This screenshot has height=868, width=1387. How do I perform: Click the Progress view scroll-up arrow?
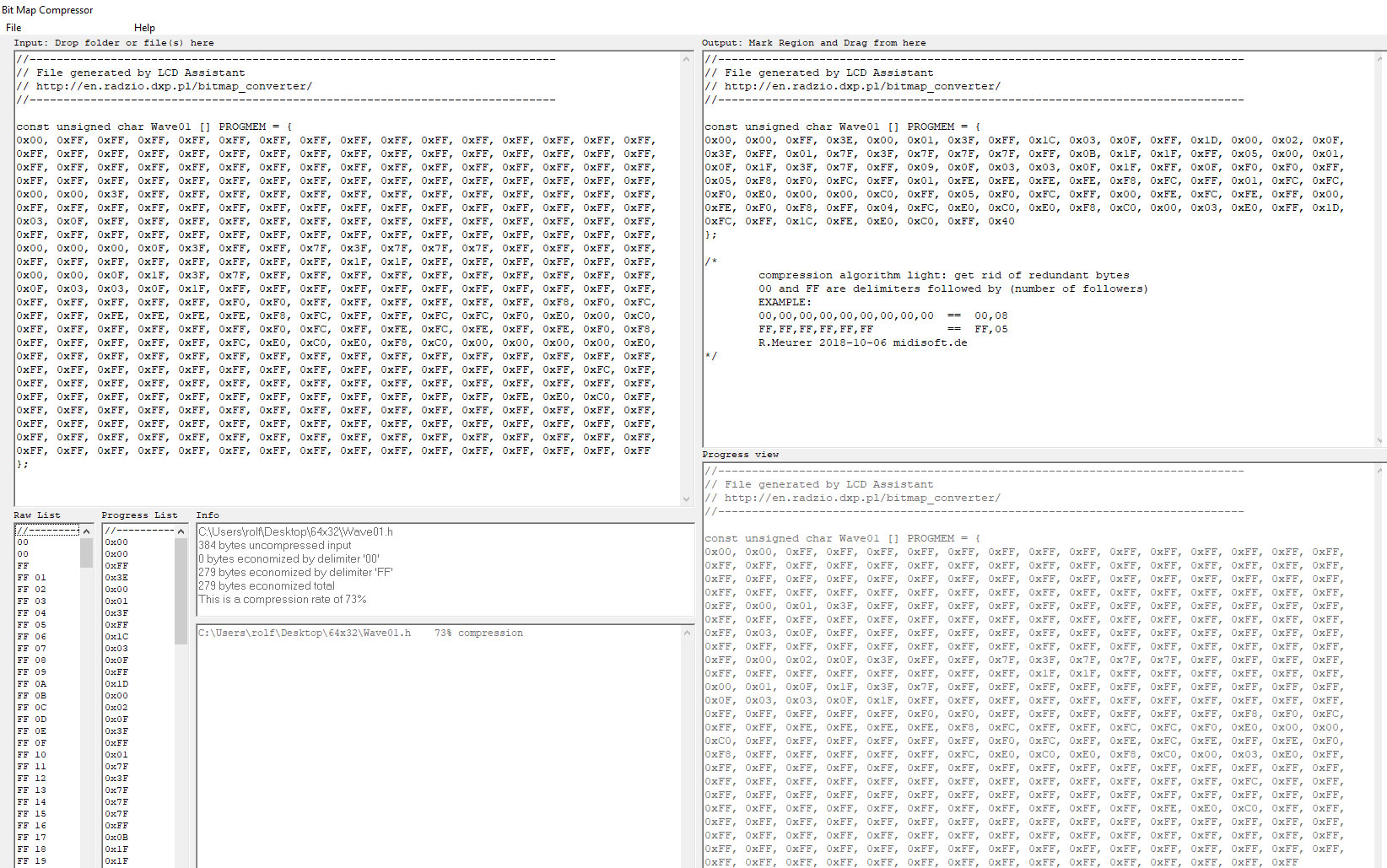pyautogui.click(x=1380, y=470)
